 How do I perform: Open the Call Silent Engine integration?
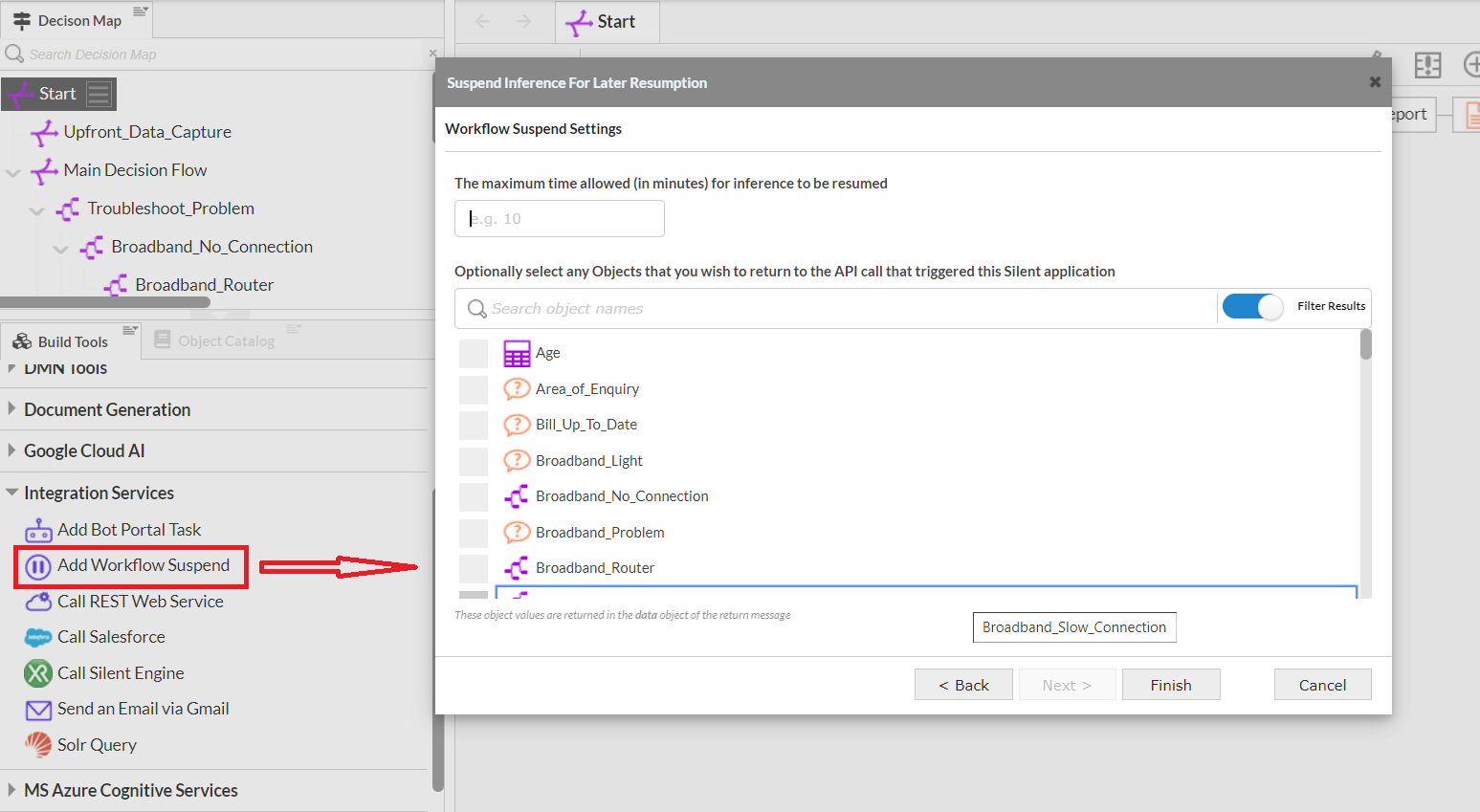pyautogui.click(x=121, y=673)
